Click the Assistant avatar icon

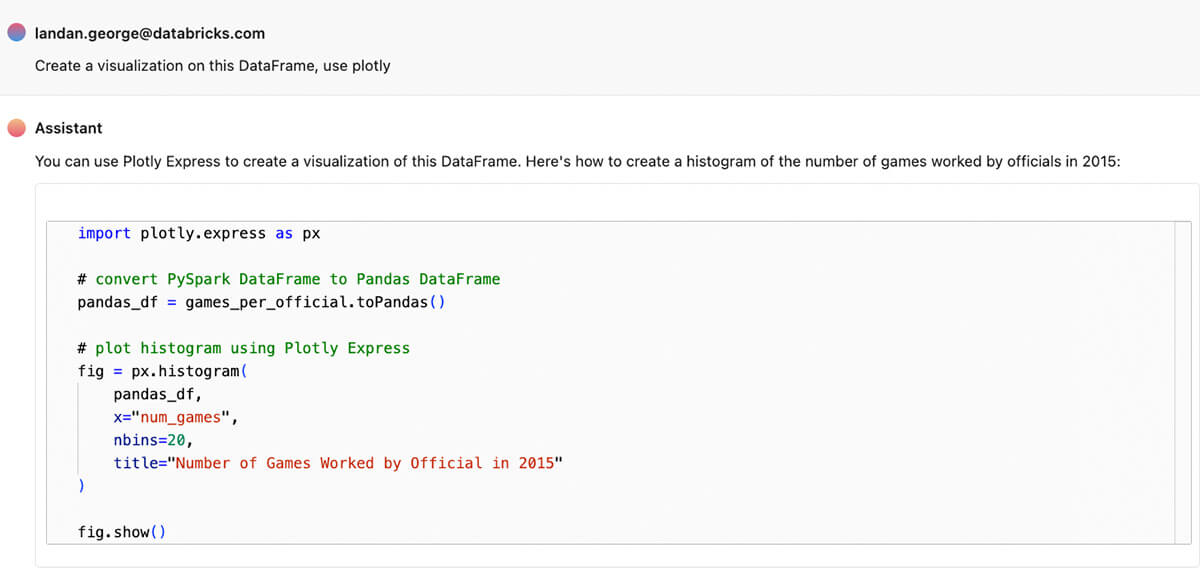click(16, 128)
